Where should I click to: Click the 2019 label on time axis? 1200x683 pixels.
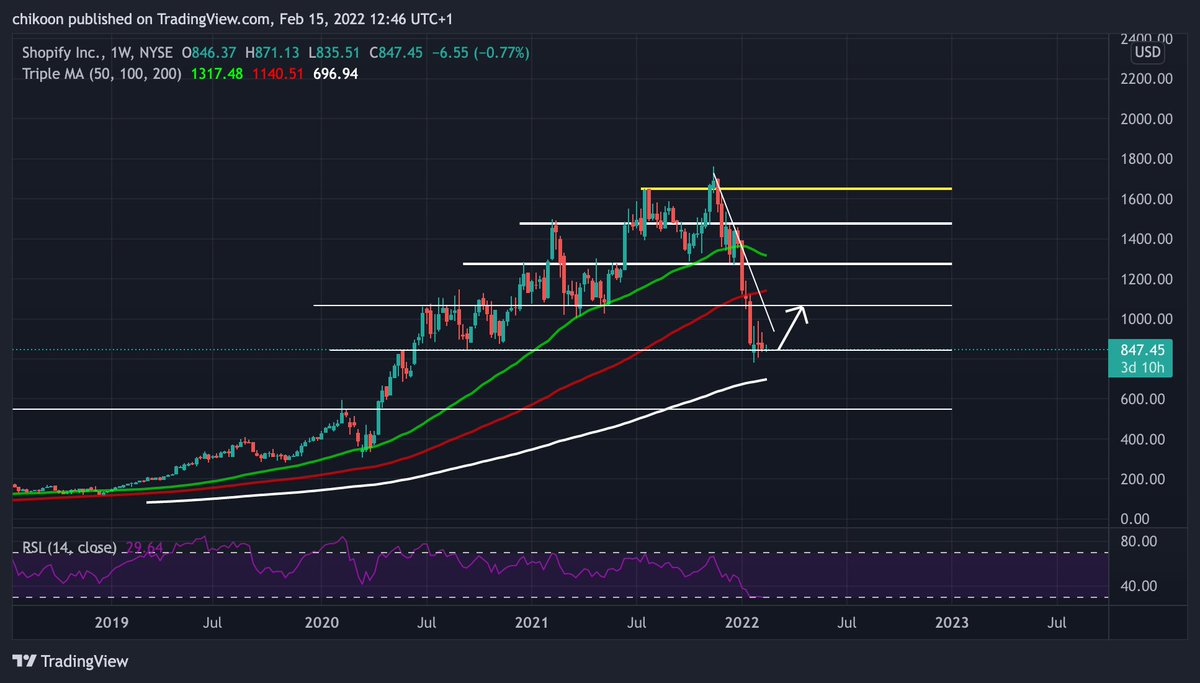111,623
